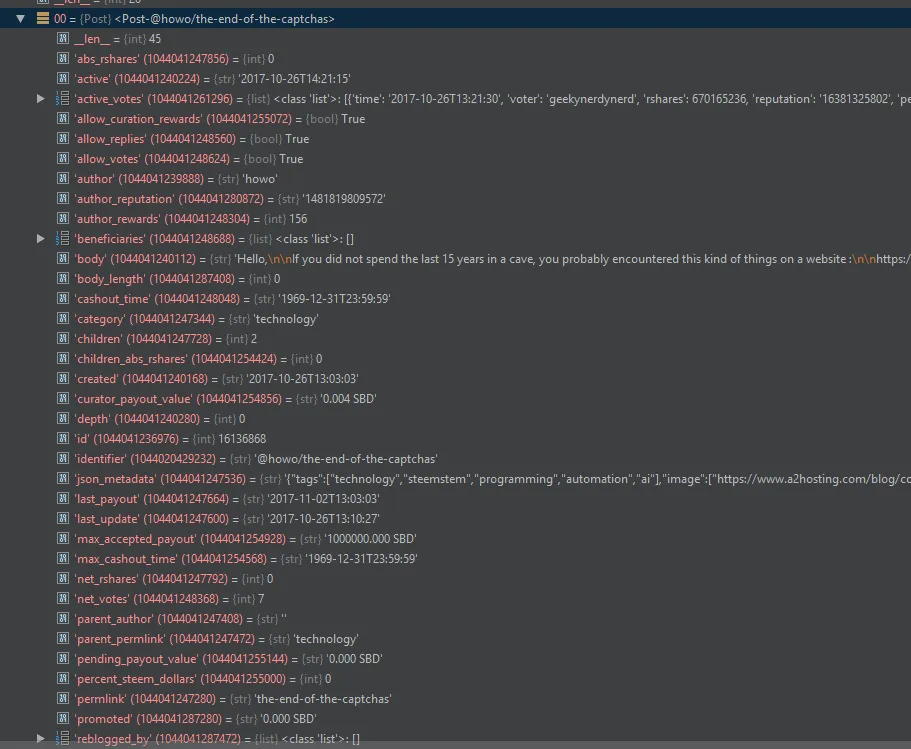This screenshot has width=911, height=749.
Task: Select the 'created' timestamp variable row
Action: click(x=456, y=379)
